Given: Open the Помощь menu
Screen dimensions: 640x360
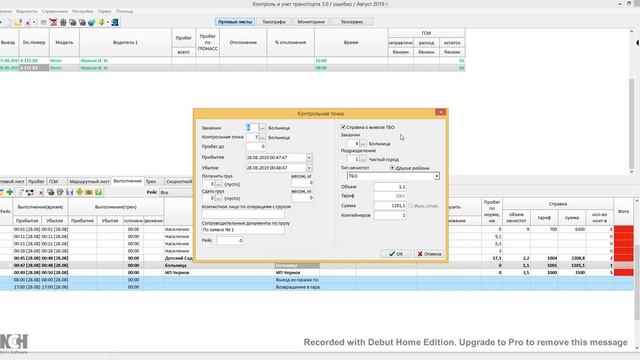Looking at the screenshot, I should [124, 11].
